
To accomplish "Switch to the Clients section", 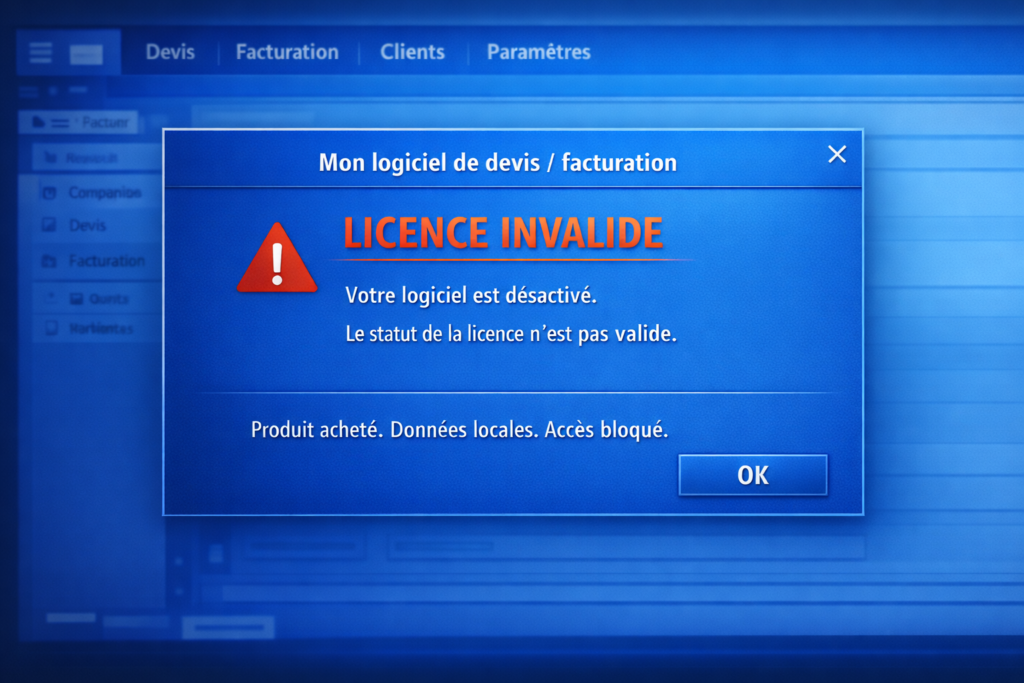I will coord(412,52).
